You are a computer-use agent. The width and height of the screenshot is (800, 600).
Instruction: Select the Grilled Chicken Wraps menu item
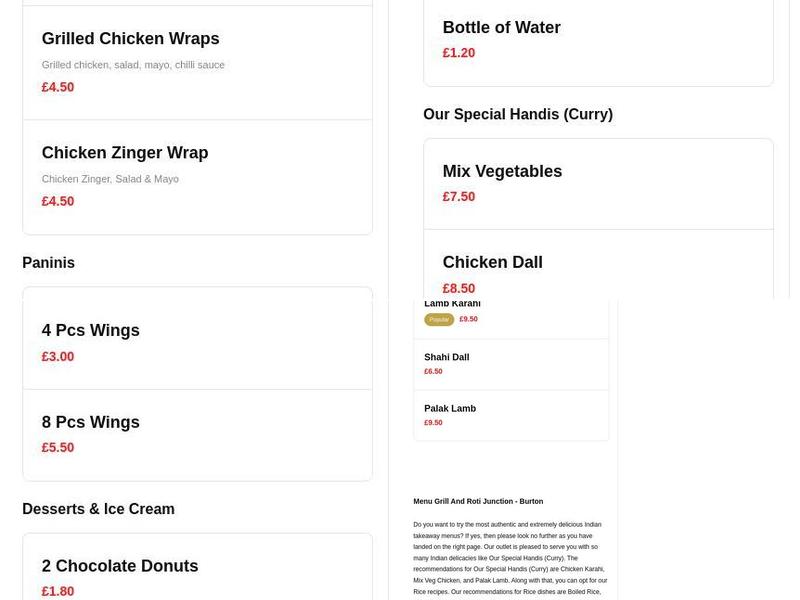130,39
